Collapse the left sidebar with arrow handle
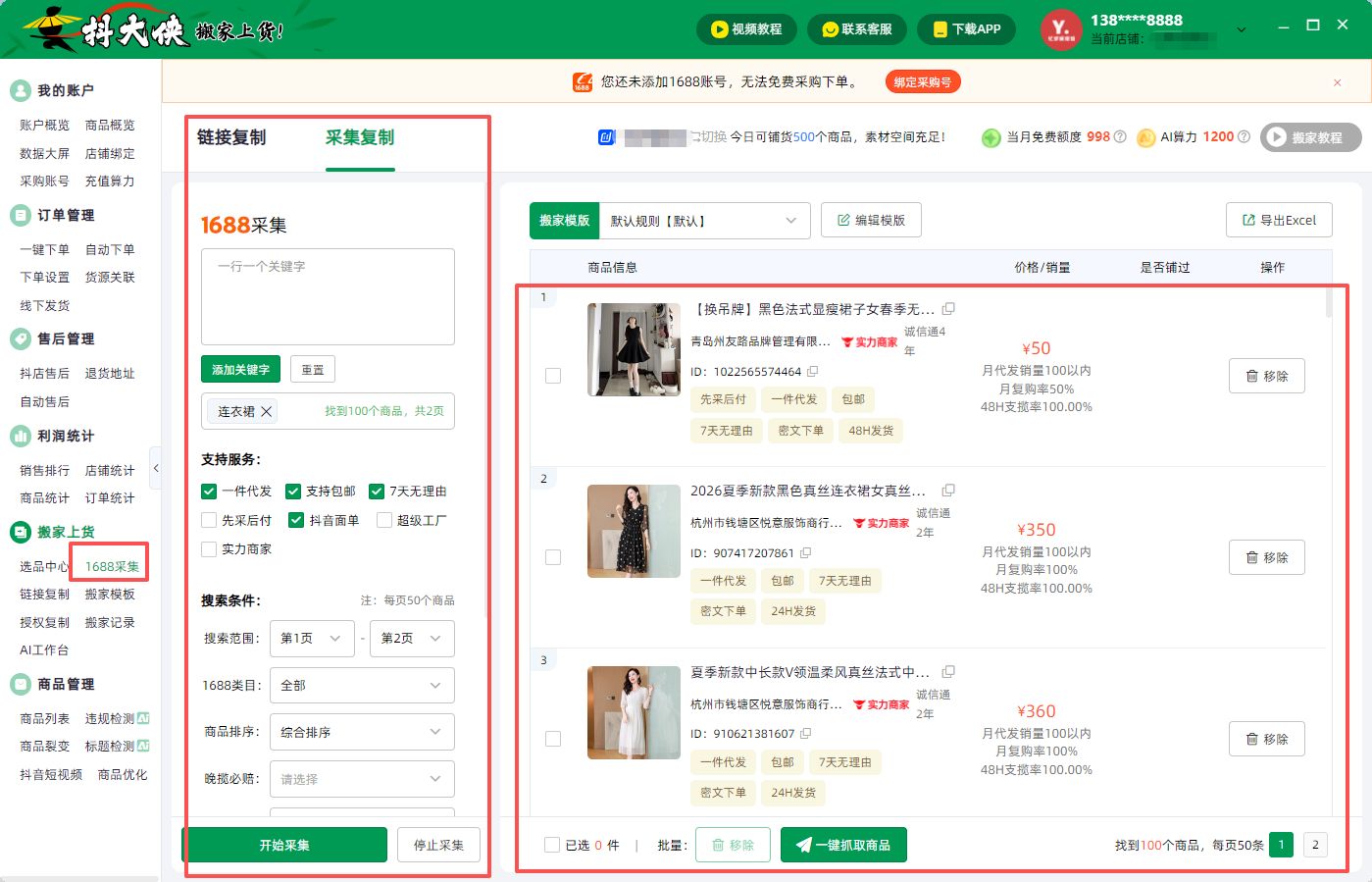 [x=155, y=469]
